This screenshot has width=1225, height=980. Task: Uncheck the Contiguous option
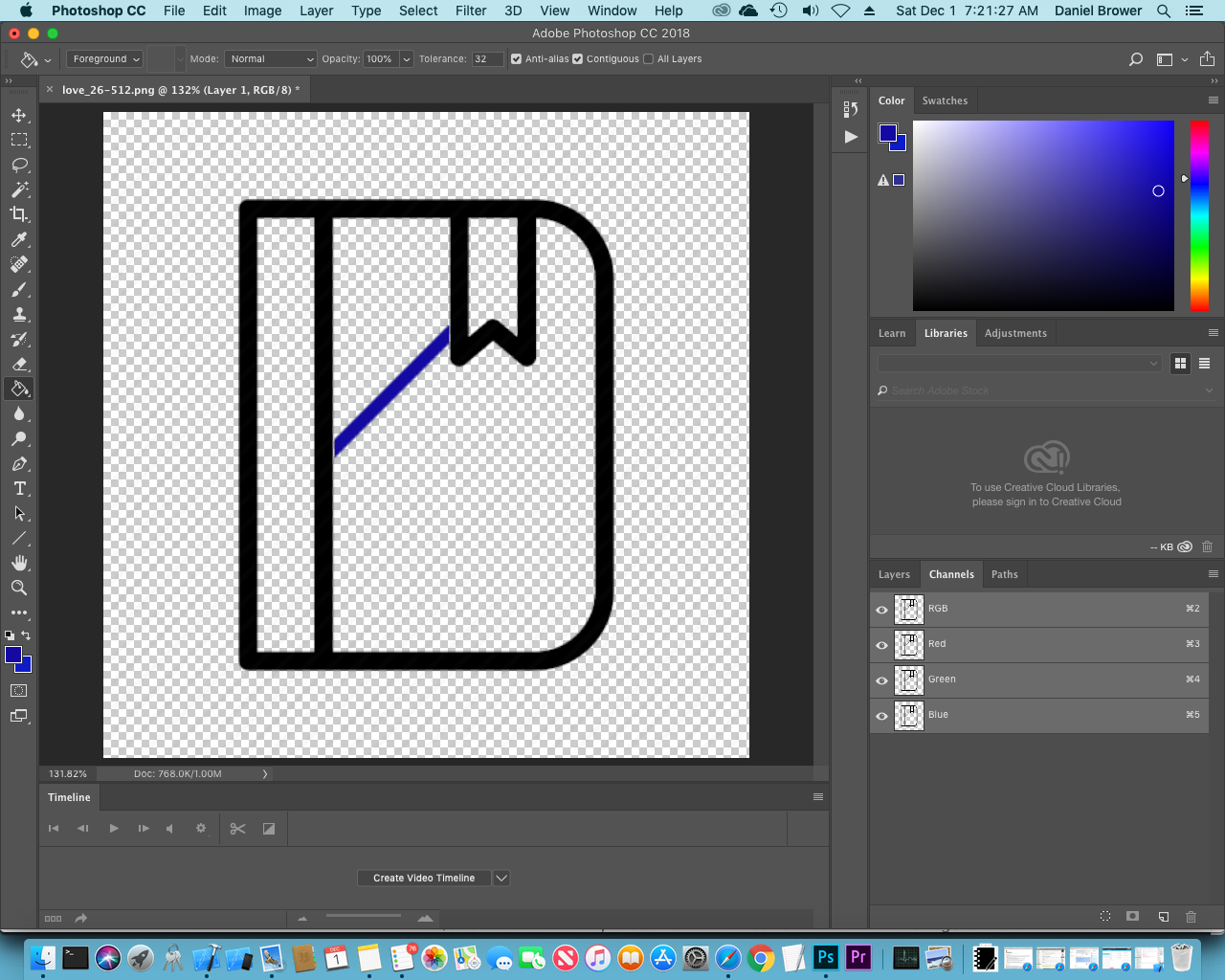click(577, 58)
